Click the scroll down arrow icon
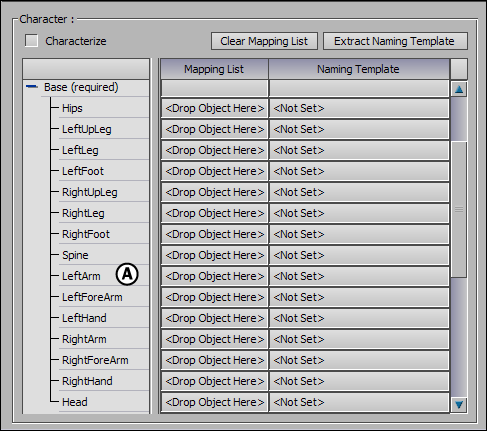Viewport: 487px width, 431px height. tap(459, 404)
